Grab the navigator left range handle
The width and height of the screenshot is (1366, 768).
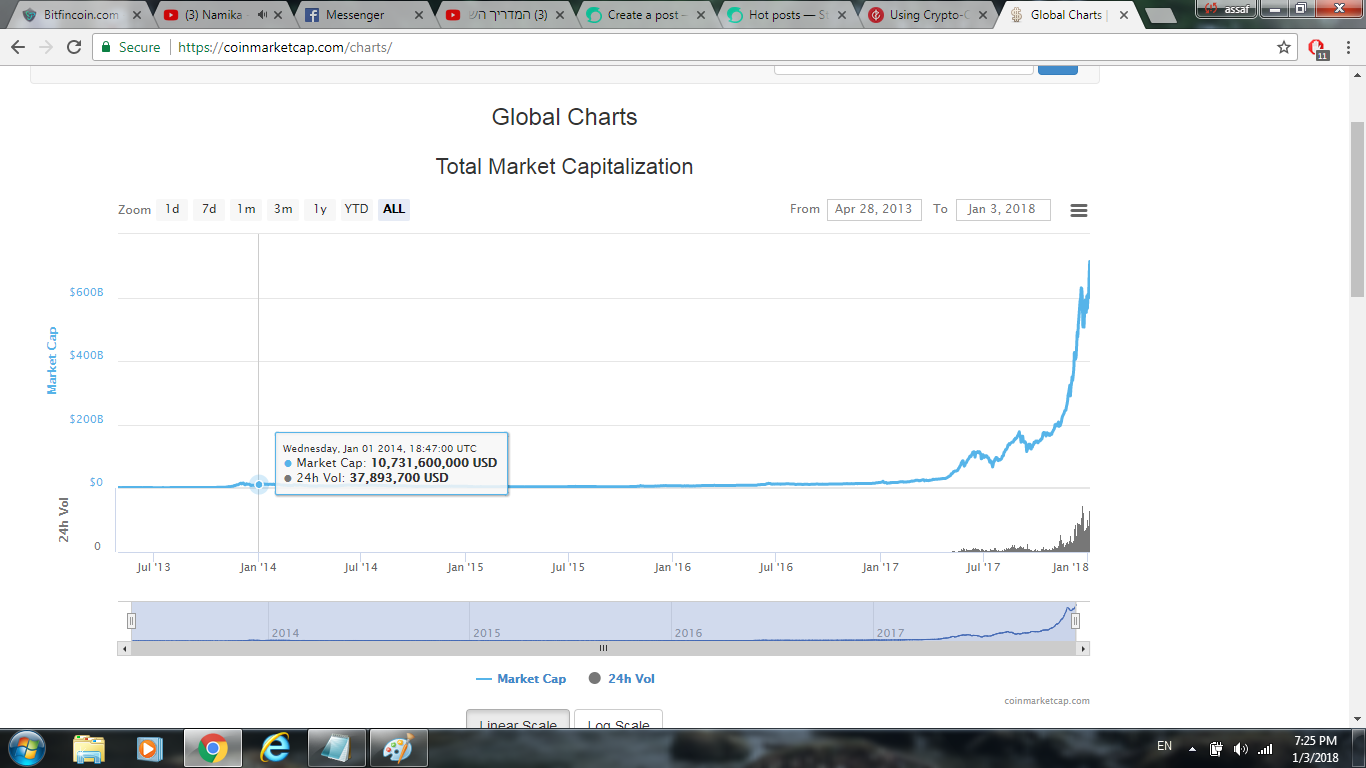point(131,621)
